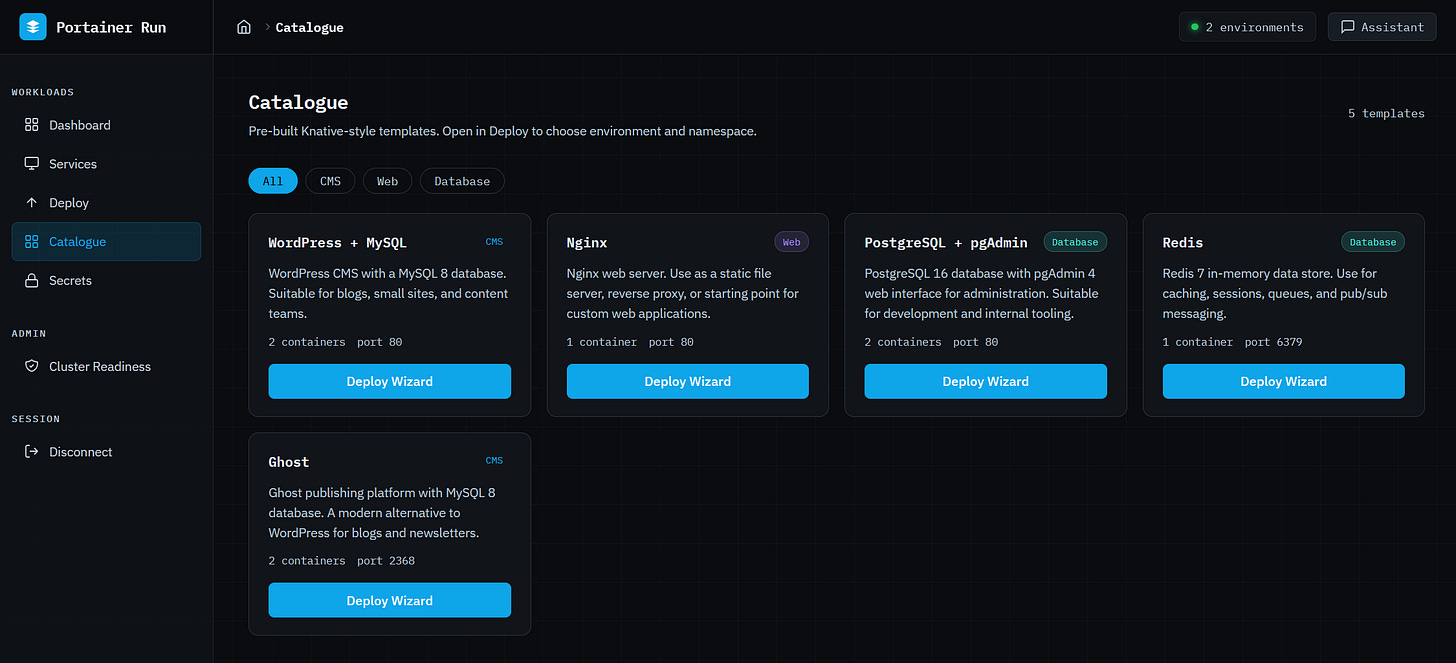1456x663 pixels.
Task: Open the Deploy section
Action: pyautogui.click(x=106, y=203)
